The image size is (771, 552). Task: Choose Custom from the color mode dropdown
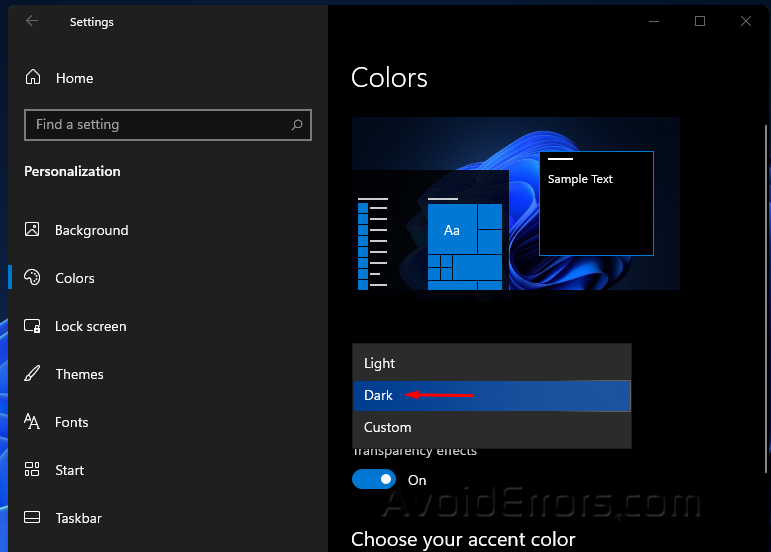tap(492, 428)
